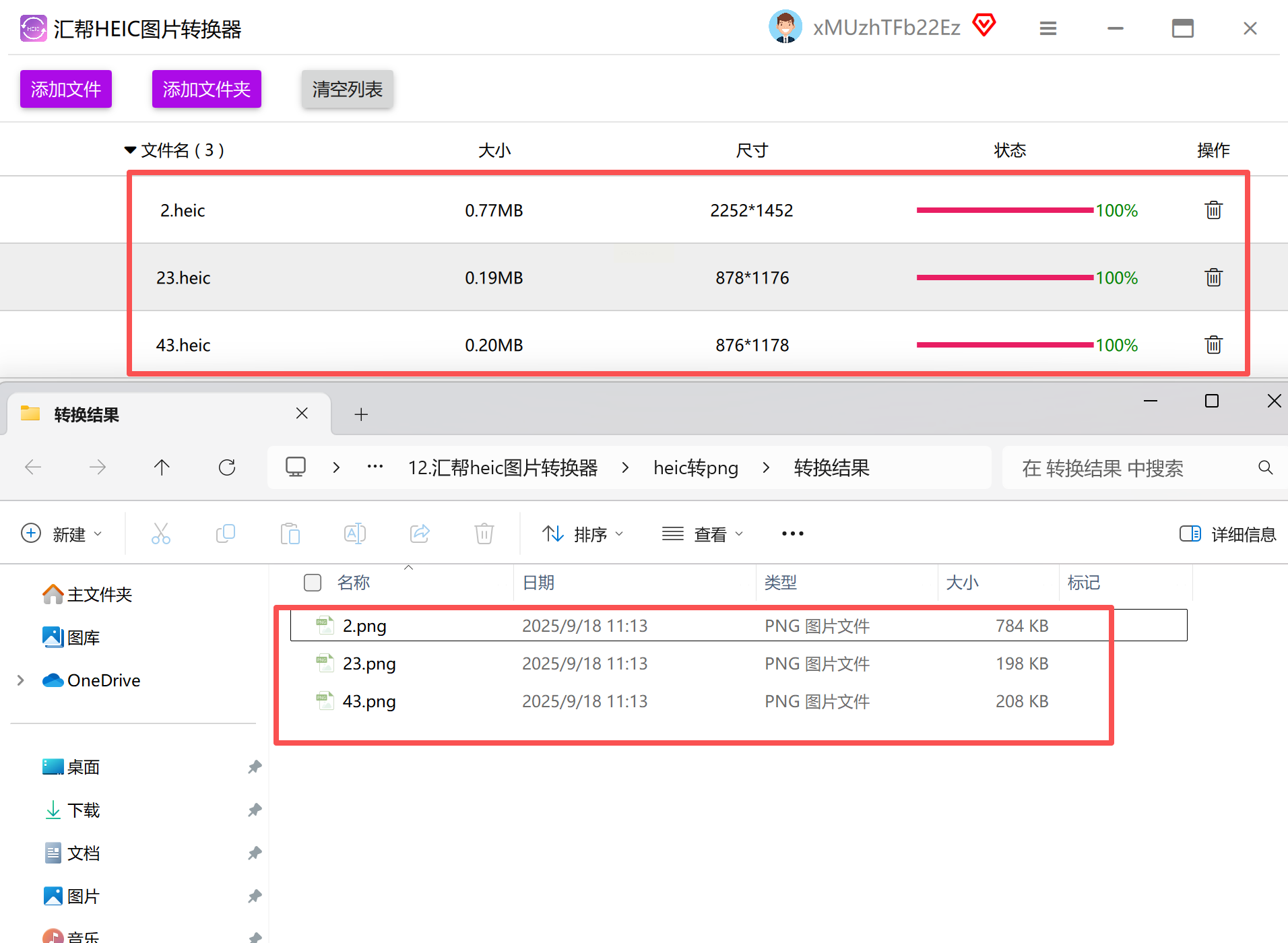
Task: Click the 清空列表 button
Action: click(347, 89)
